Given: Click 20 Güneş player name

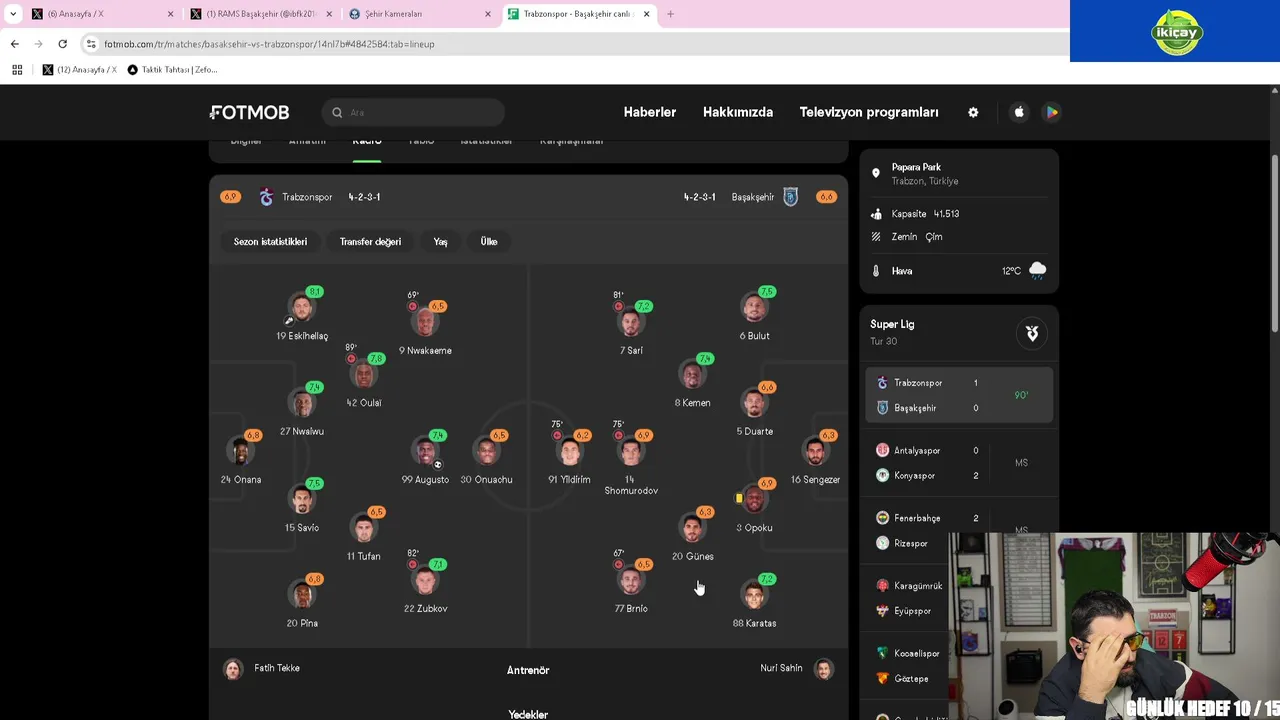Looking at the screenshot, I should point(692,556).
